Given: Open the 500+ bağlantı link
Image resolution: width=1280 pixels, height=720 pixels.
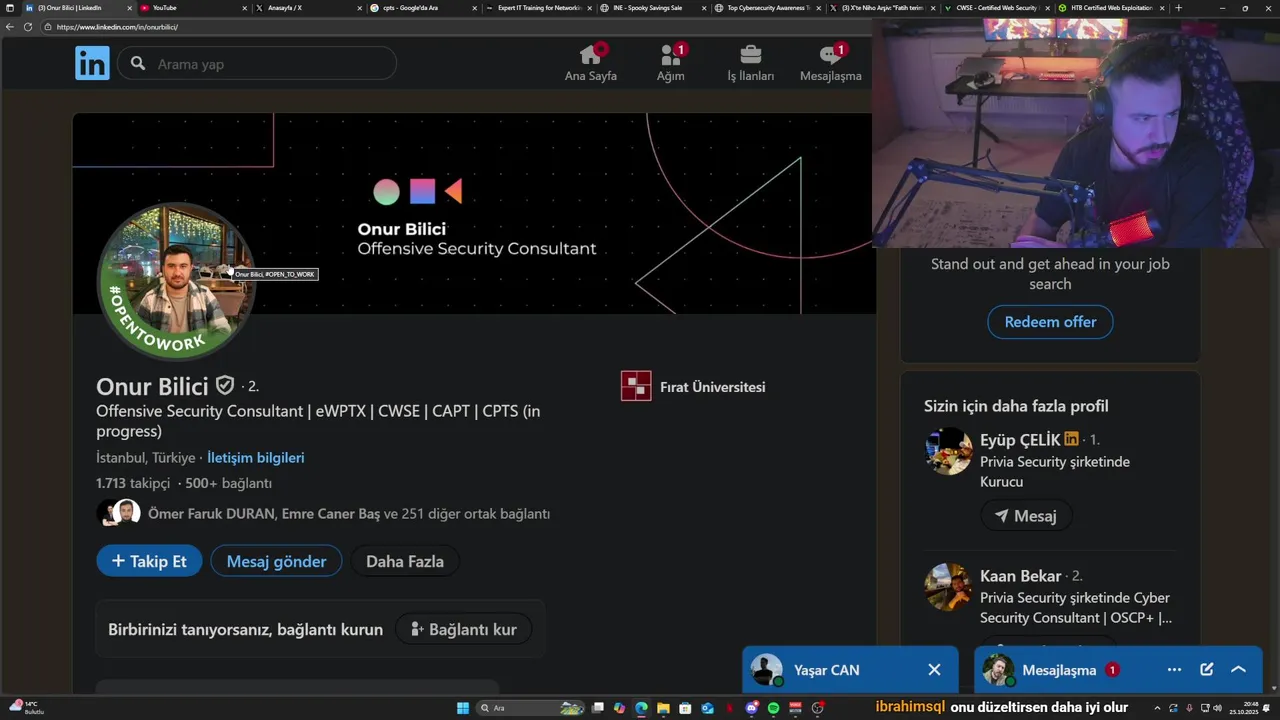Looking at the screenshot, I should pos(228,483).
